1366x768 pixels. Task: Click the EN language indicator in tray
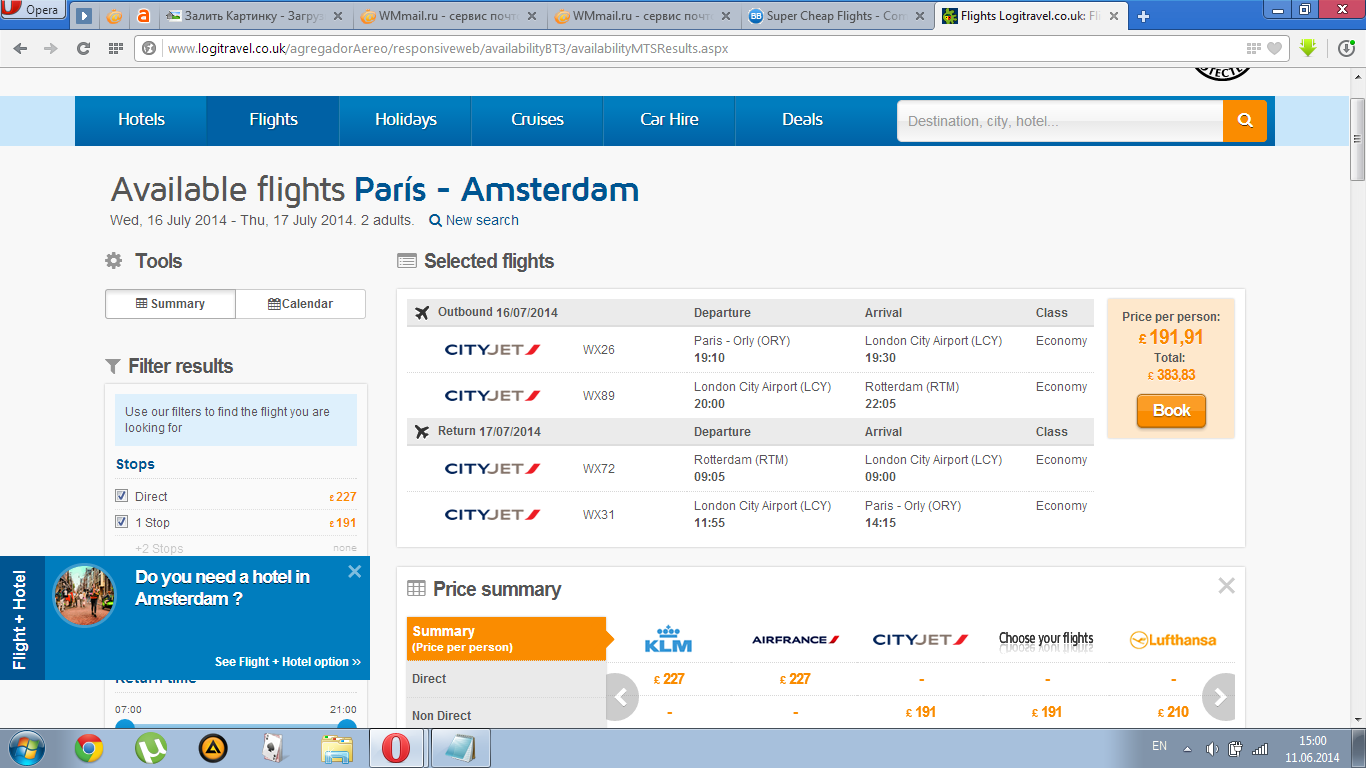[1159, 746]
